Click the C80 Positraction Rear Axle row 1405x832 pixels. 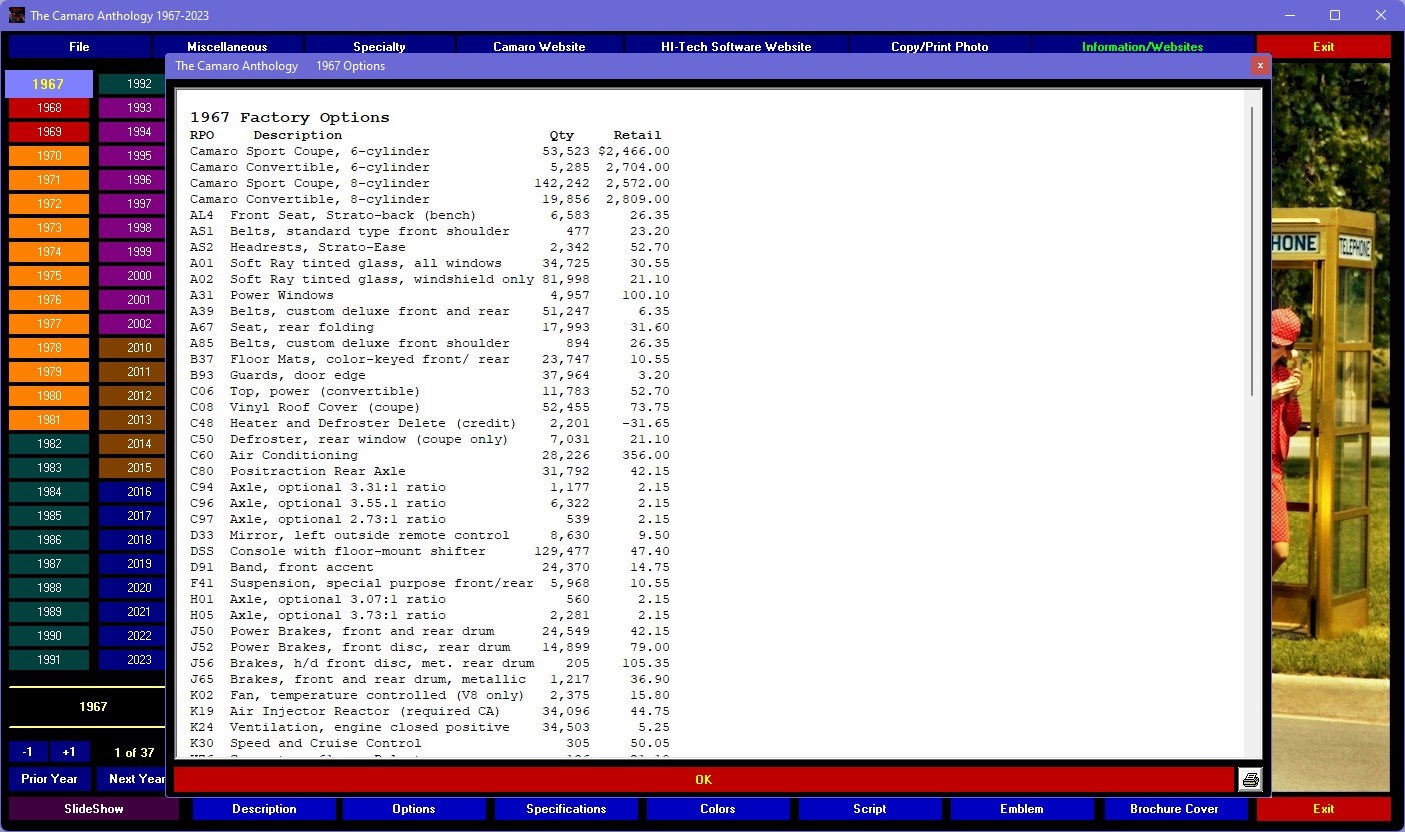430,471
